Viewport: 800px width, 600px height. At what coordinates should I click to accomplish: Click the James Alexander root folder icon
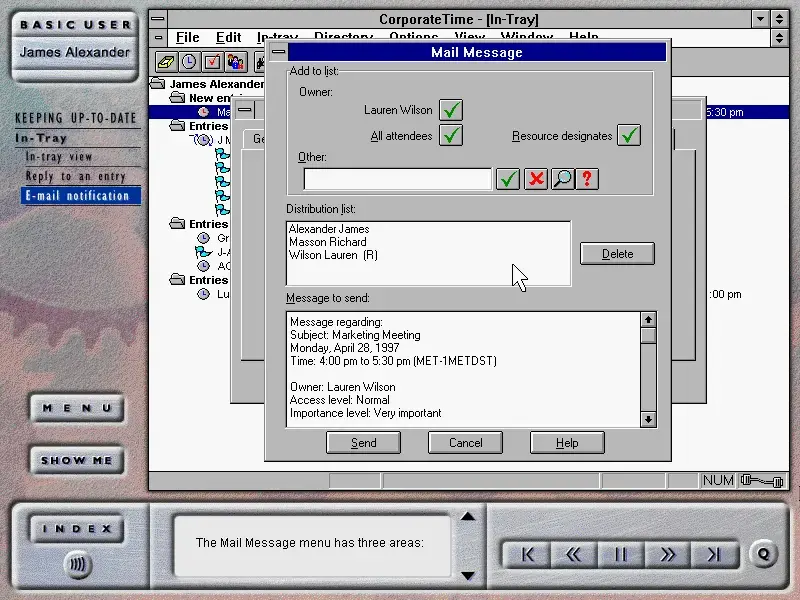157,84
